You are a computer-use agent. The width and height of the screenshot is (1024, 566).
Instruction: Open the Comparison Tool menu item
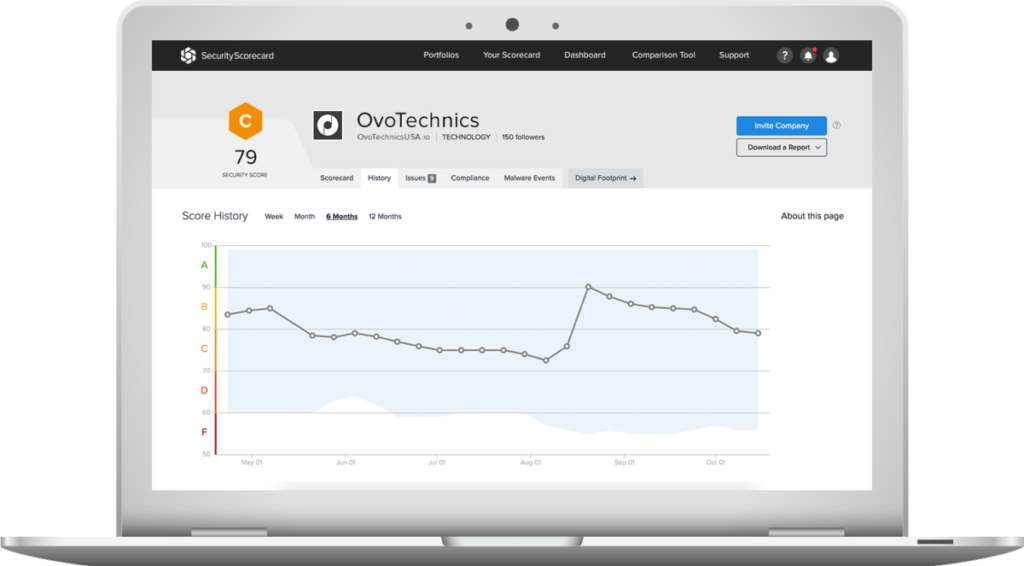[x=663, y=55]
